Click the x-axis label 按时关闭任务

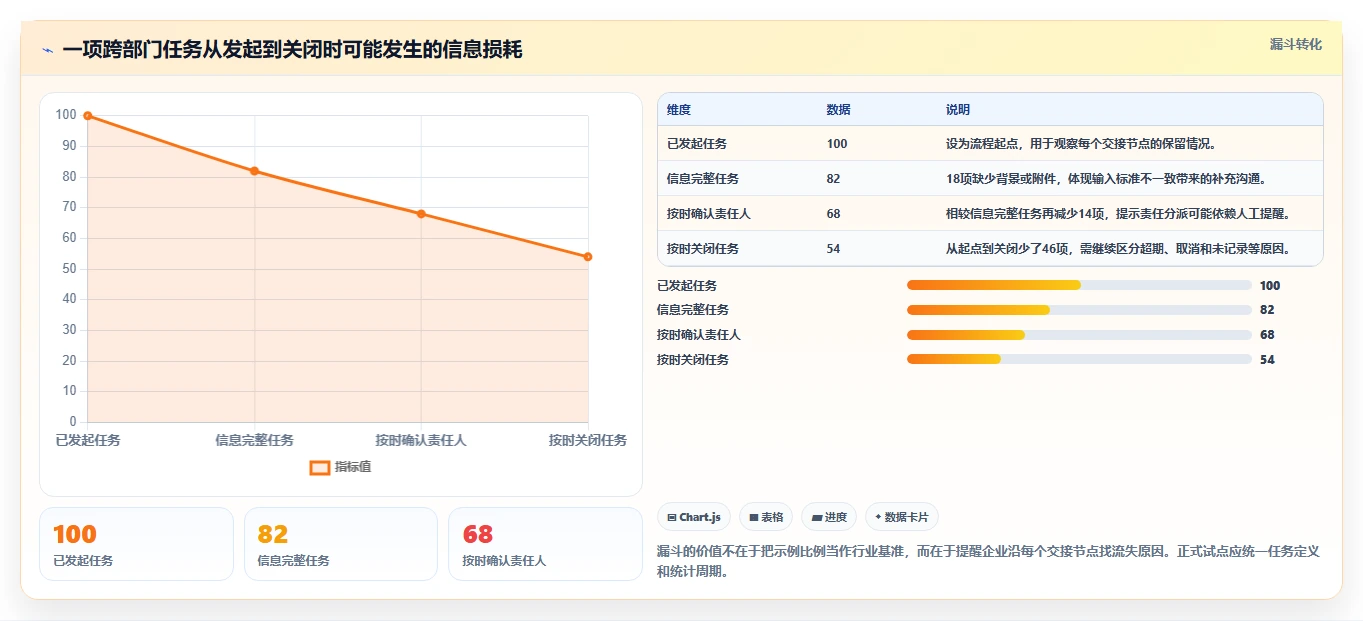[588, 440]
